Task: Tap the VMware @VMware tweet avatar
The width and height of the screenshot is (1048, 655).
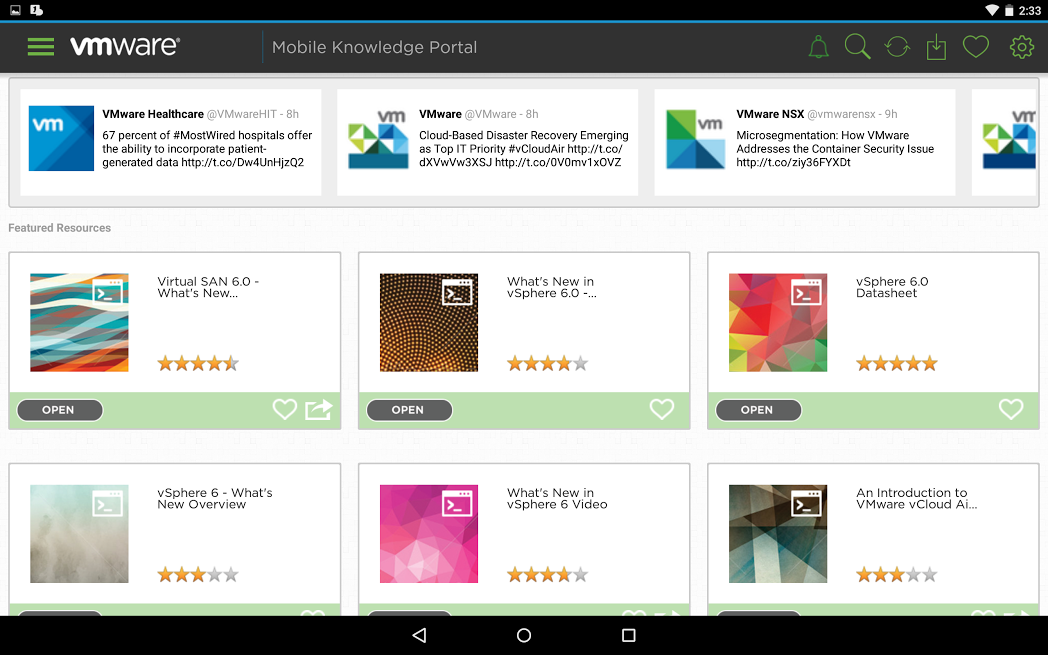Action: click(x=378, y=138)
